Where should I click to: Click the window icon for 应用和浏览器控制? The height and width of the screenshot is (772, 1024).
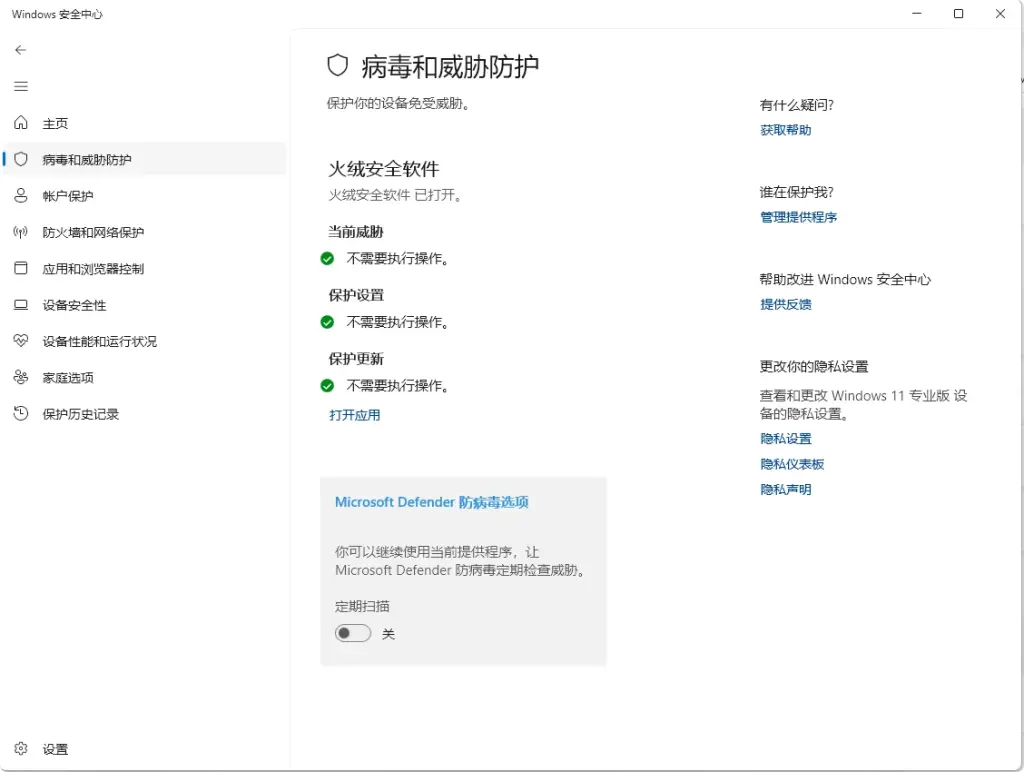pyautogui.click(x=21, y=268)
